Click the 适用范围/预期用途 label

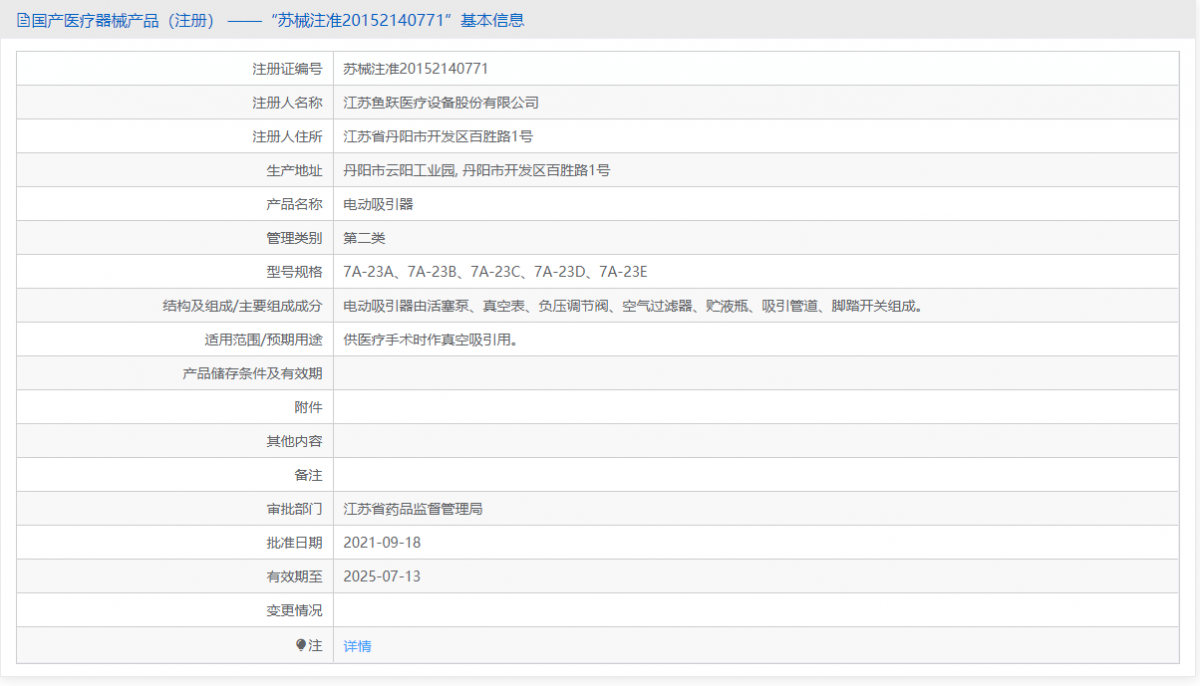click(x=263, y=340)
